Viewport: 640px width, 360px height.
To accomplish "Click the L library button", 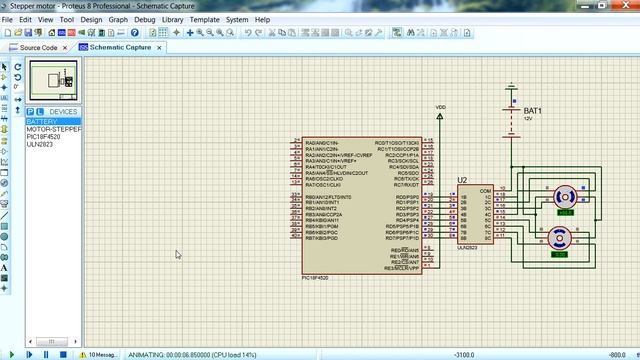I will 40,112.
